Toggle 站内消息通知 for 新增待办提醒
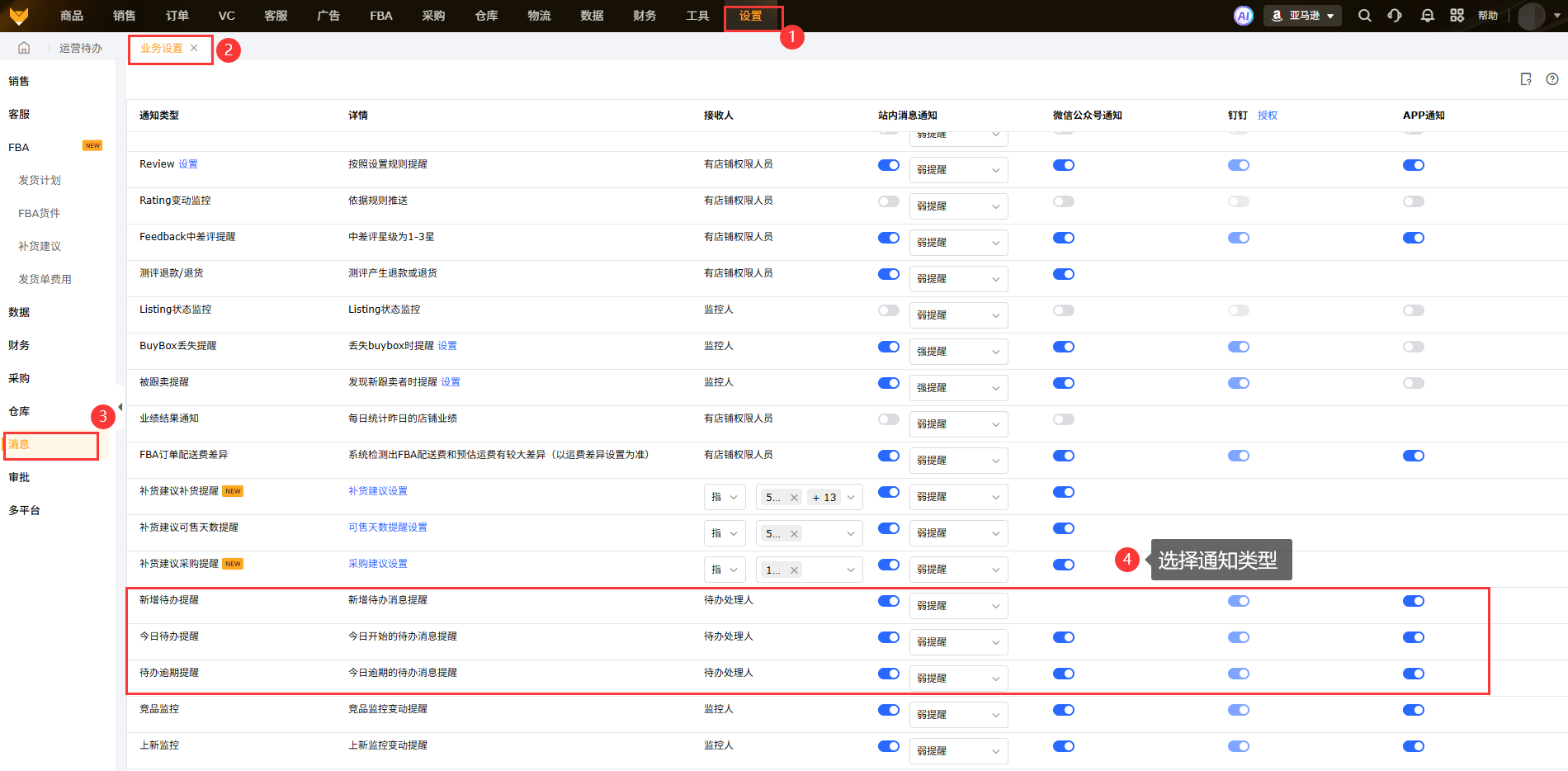Image resolution: width=1568 pixels, height=771 pixels. tap(889, 601)
